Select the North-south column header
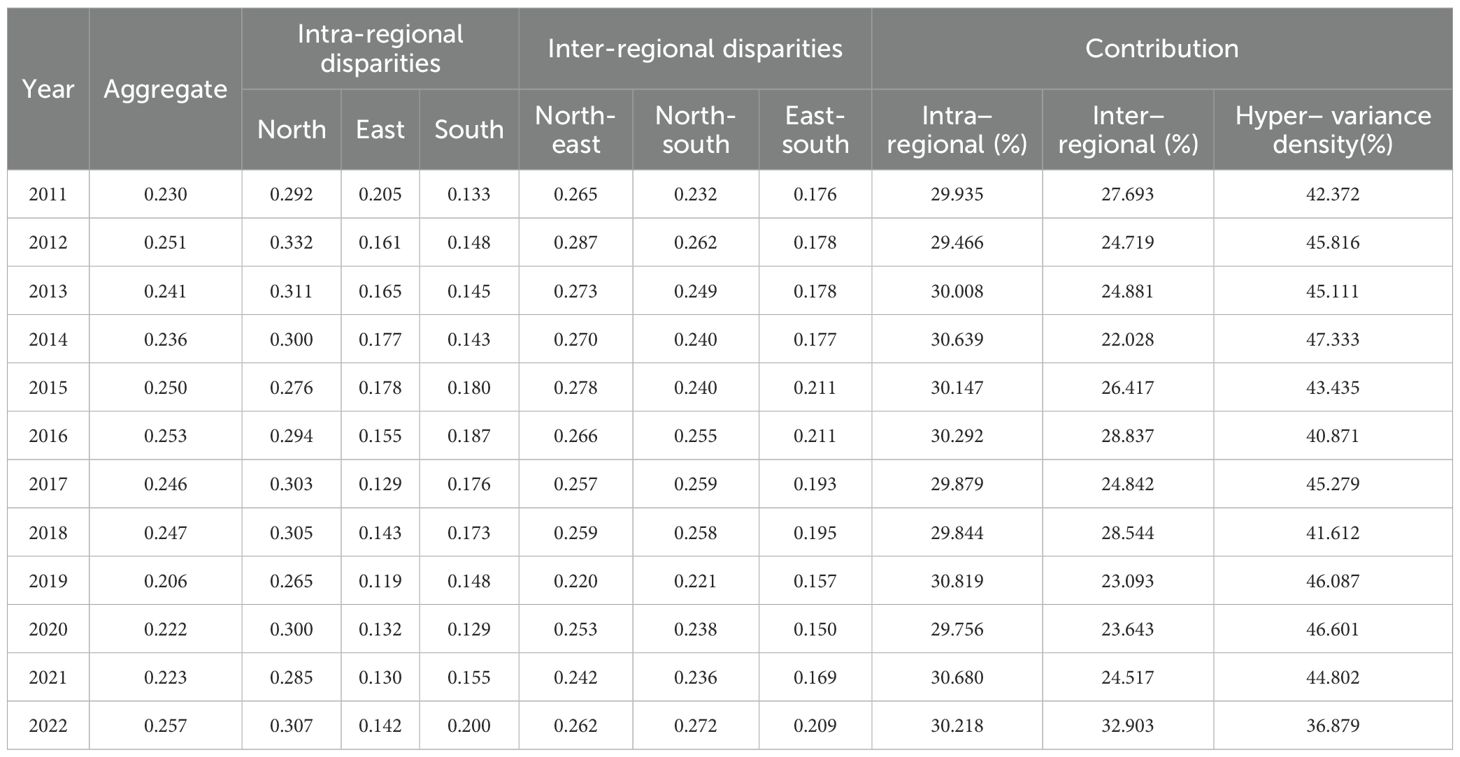This screenshot has height=757, width=1460. click(x=696, y=129)
